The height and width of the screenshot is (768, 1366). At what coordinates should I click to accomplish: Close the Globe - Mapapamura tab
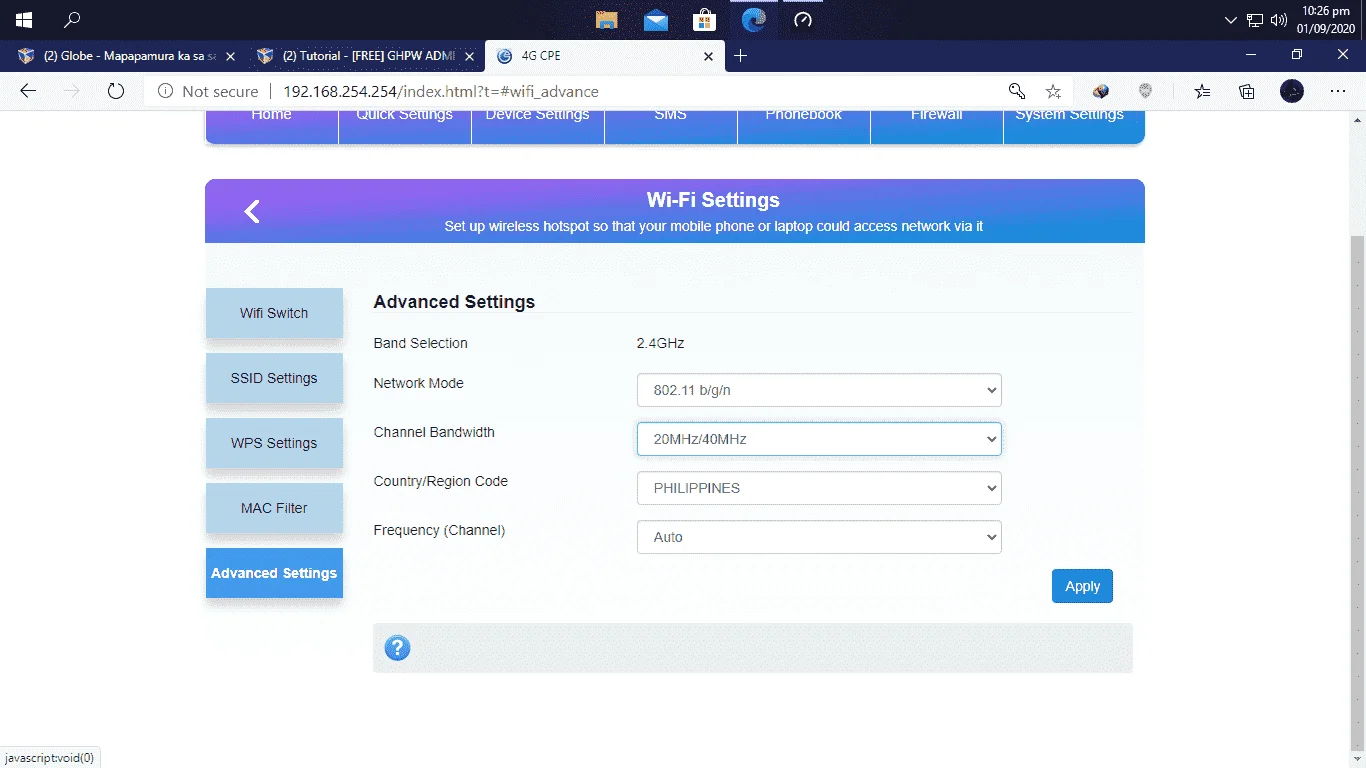(x=231, y=56)
